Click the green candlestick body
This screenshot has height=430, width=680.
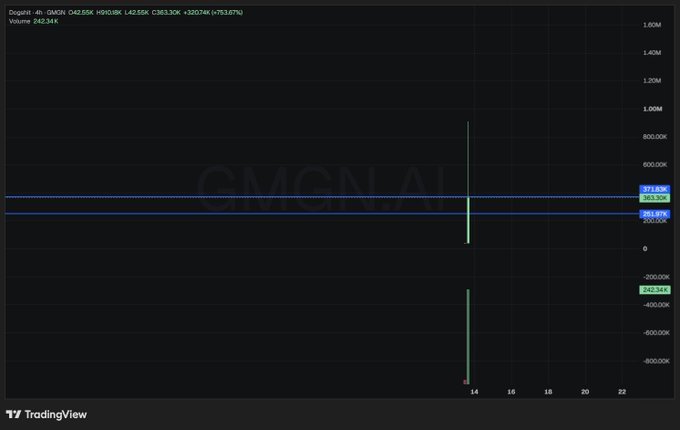click(468, 220)
